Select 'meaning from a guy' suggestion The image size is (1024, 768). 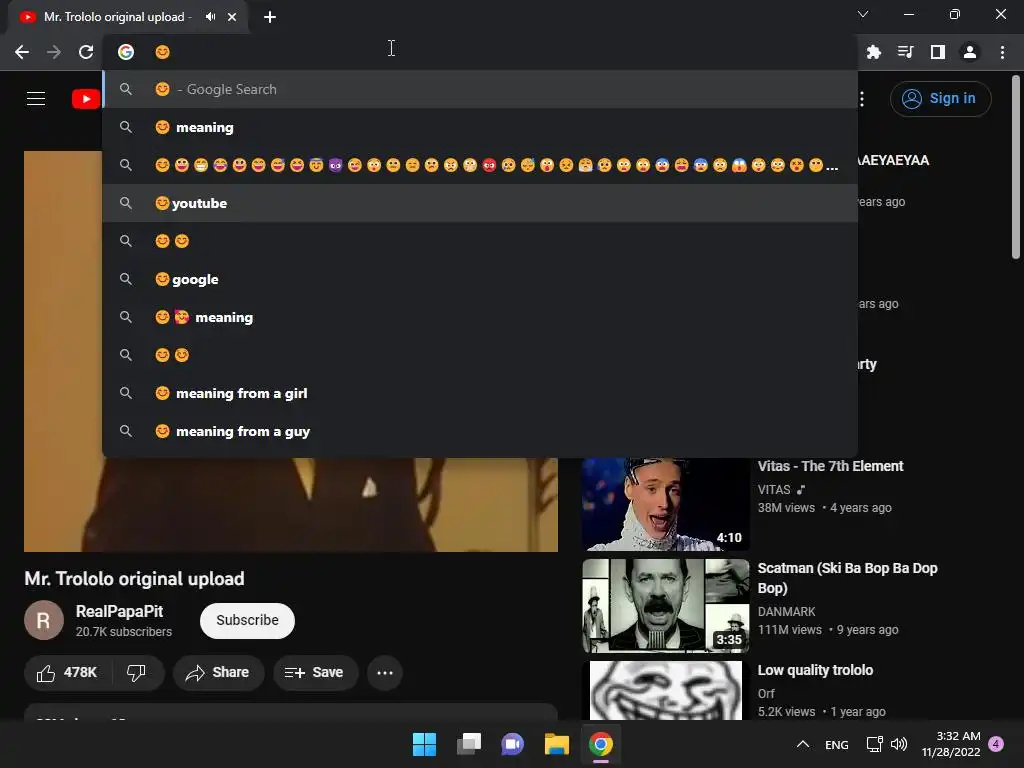click(480, 431)
